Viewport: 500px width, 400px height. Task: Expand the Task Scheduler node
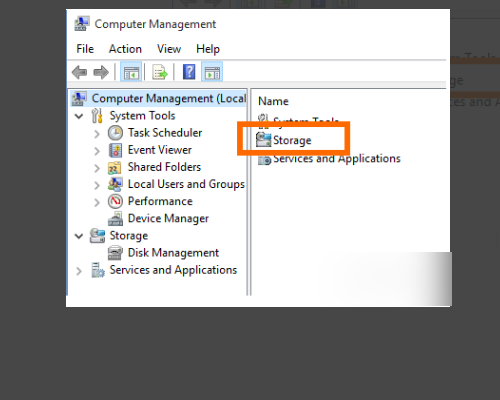coord(97,134)
